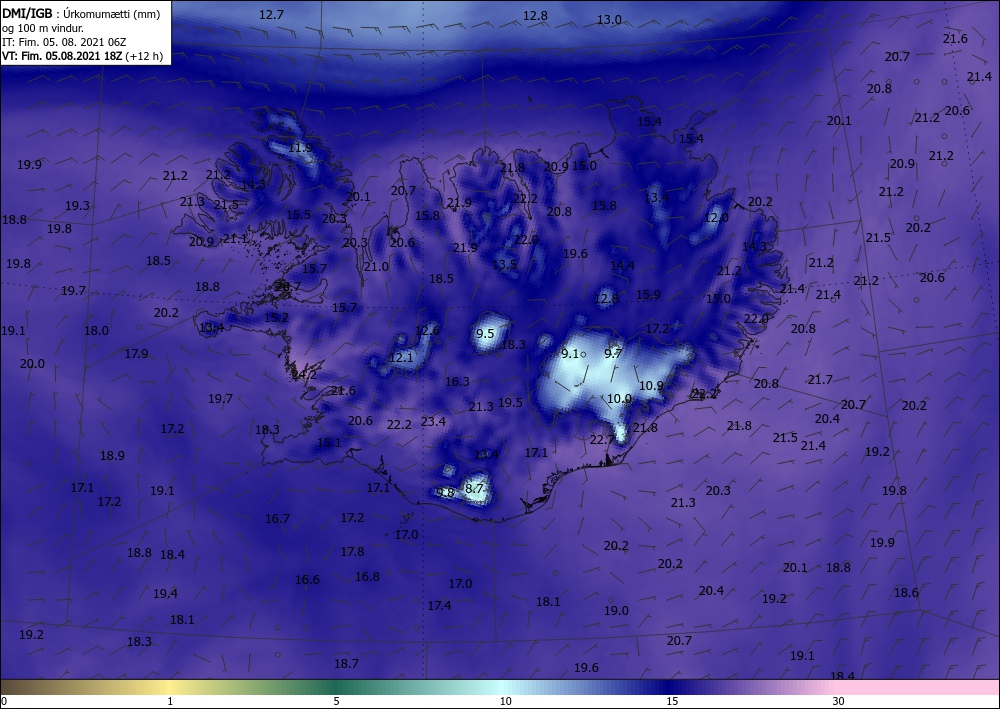Click the map value '19.5'

point(510,402)
